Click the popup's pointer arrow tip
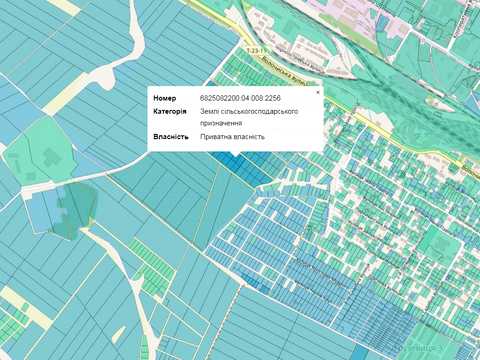Screen dimensions: 480x360 236,155
